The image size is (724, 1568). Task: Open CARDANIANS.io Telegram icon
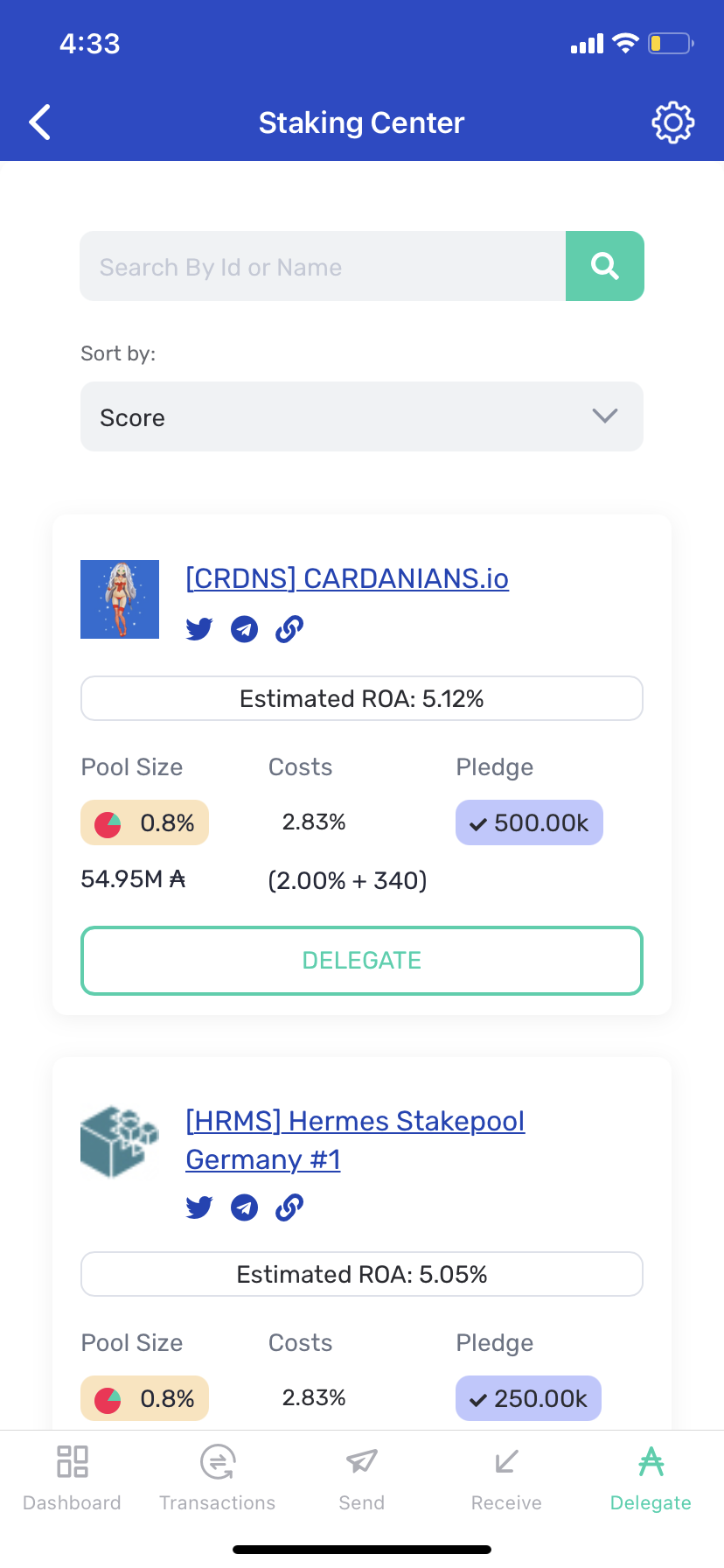(x=244, y=629)
